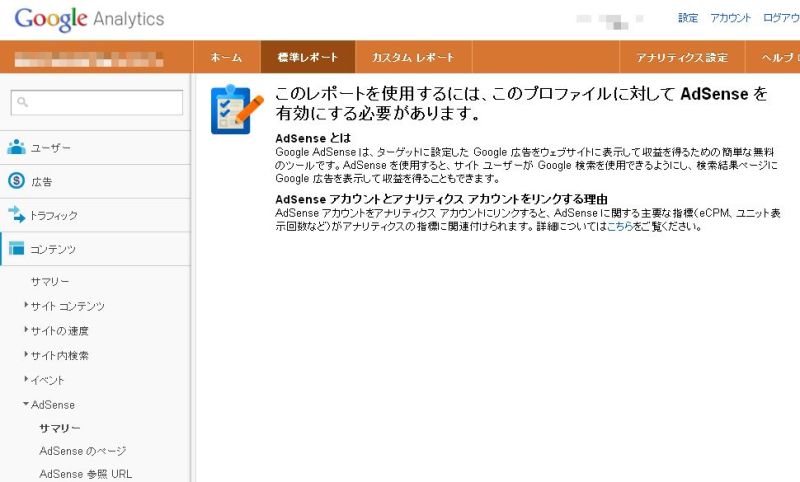This screenshot has width=800, height=482.
Task: Click the blurred profile name in orange bar
Action: (89, 59)
